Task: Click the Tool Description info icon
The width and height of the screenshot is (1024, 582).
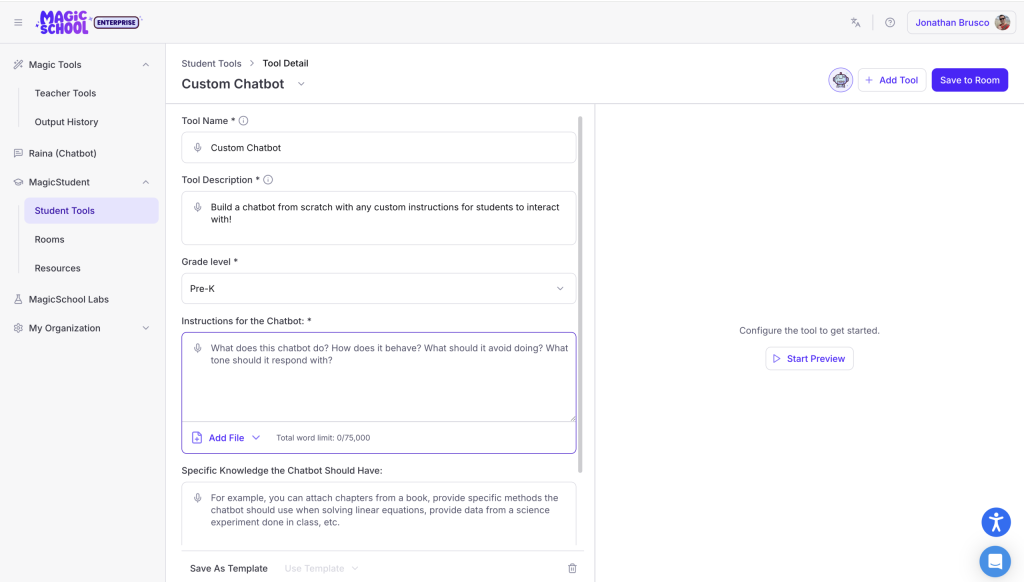Action: click(x=268, y=180)
